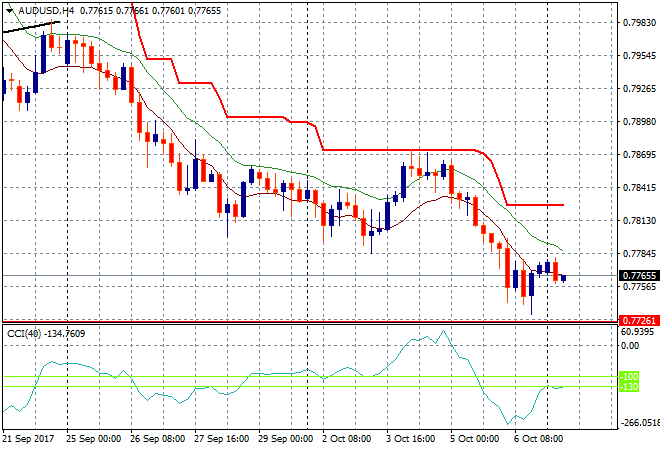This screenshot has height=450, width=660.
Task: Click the 29 Sep 00:00 time label
Action: coord(285,439)
